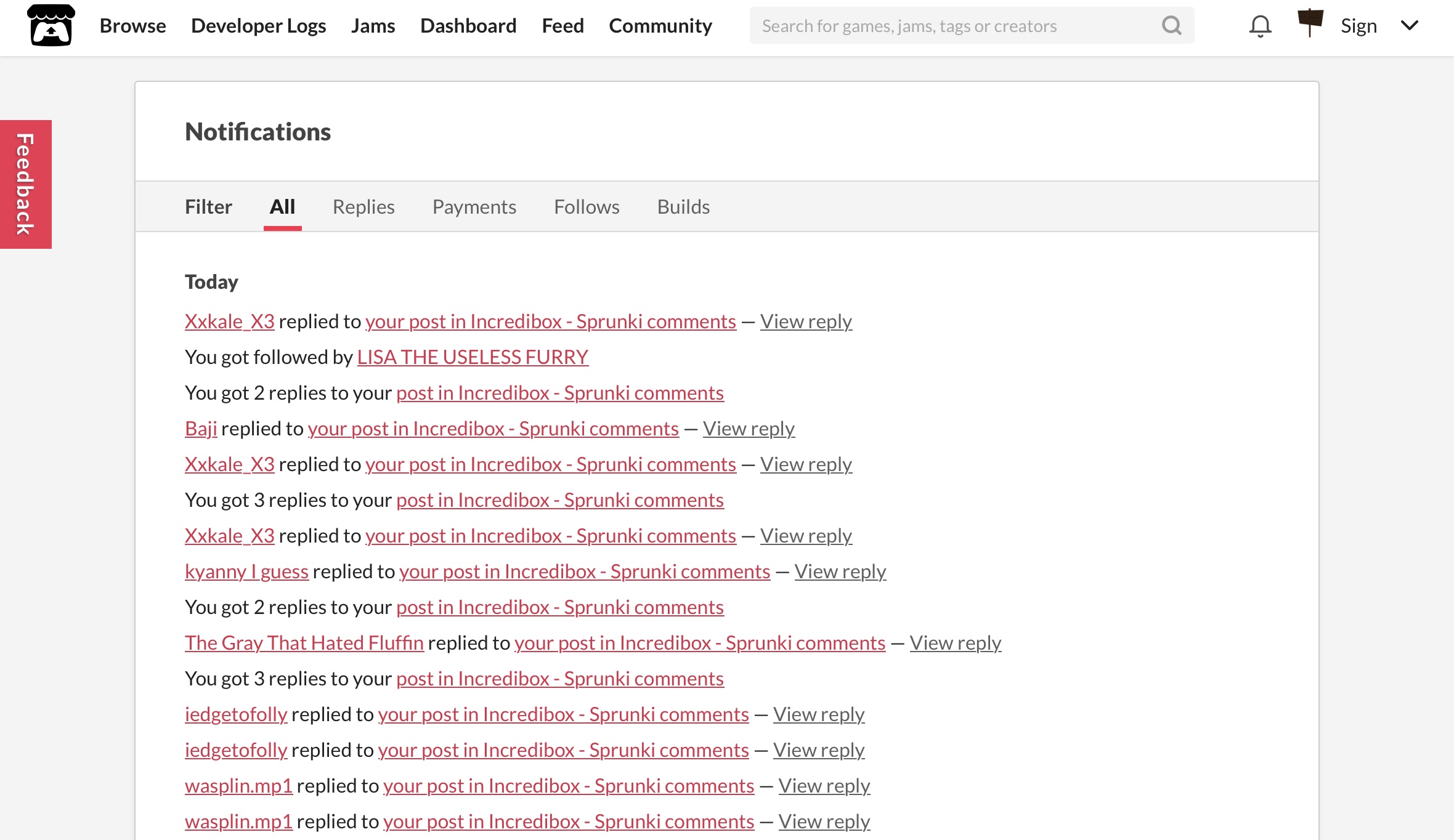The width and height of the screenshot is (1454, 840).
Task: Switch to the Replies filter tab
Action: click(363, 207)
